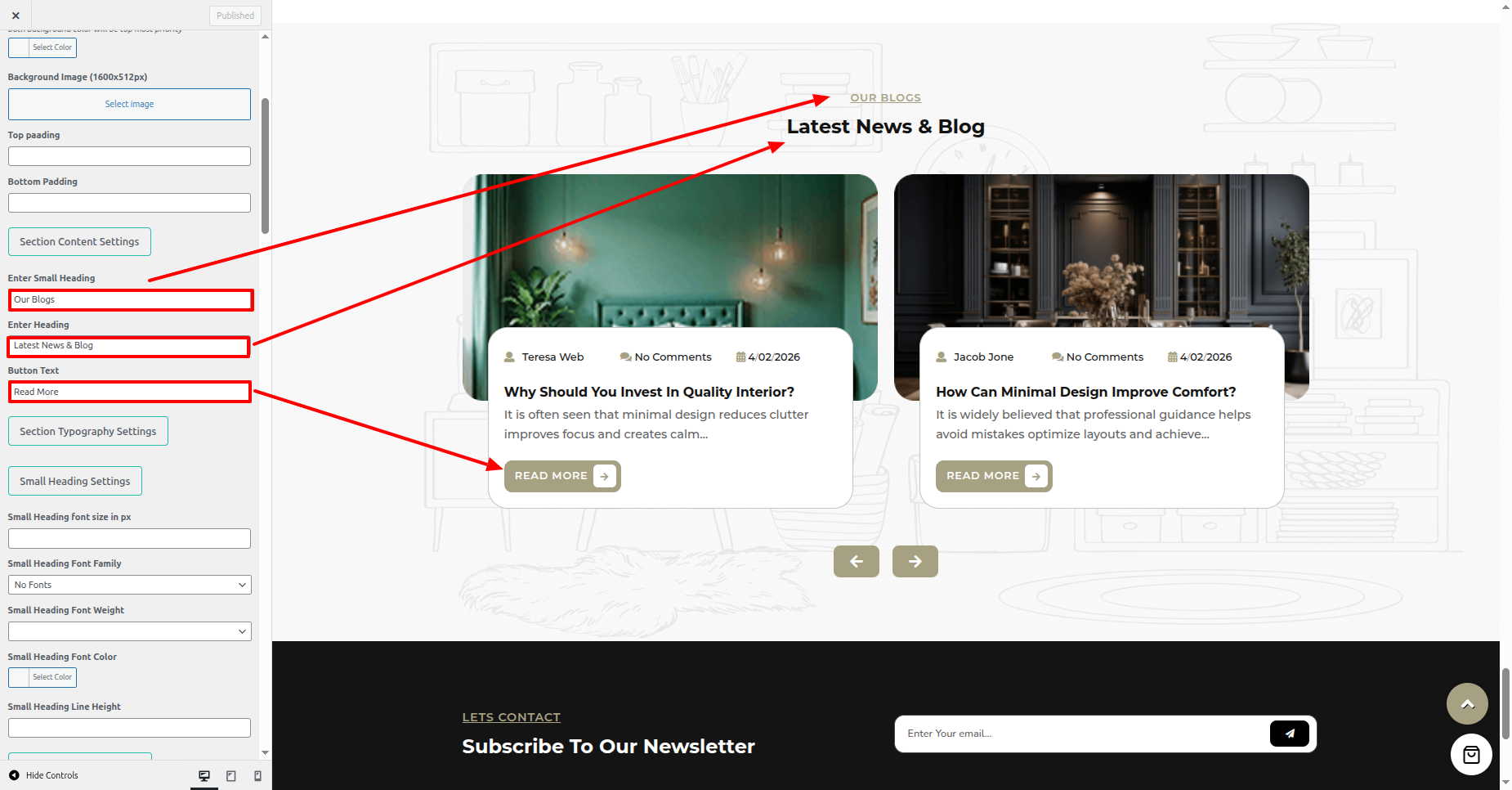1512x790 pixels.
Task: Click the Enter Heading input field
Action: (128, 346)
